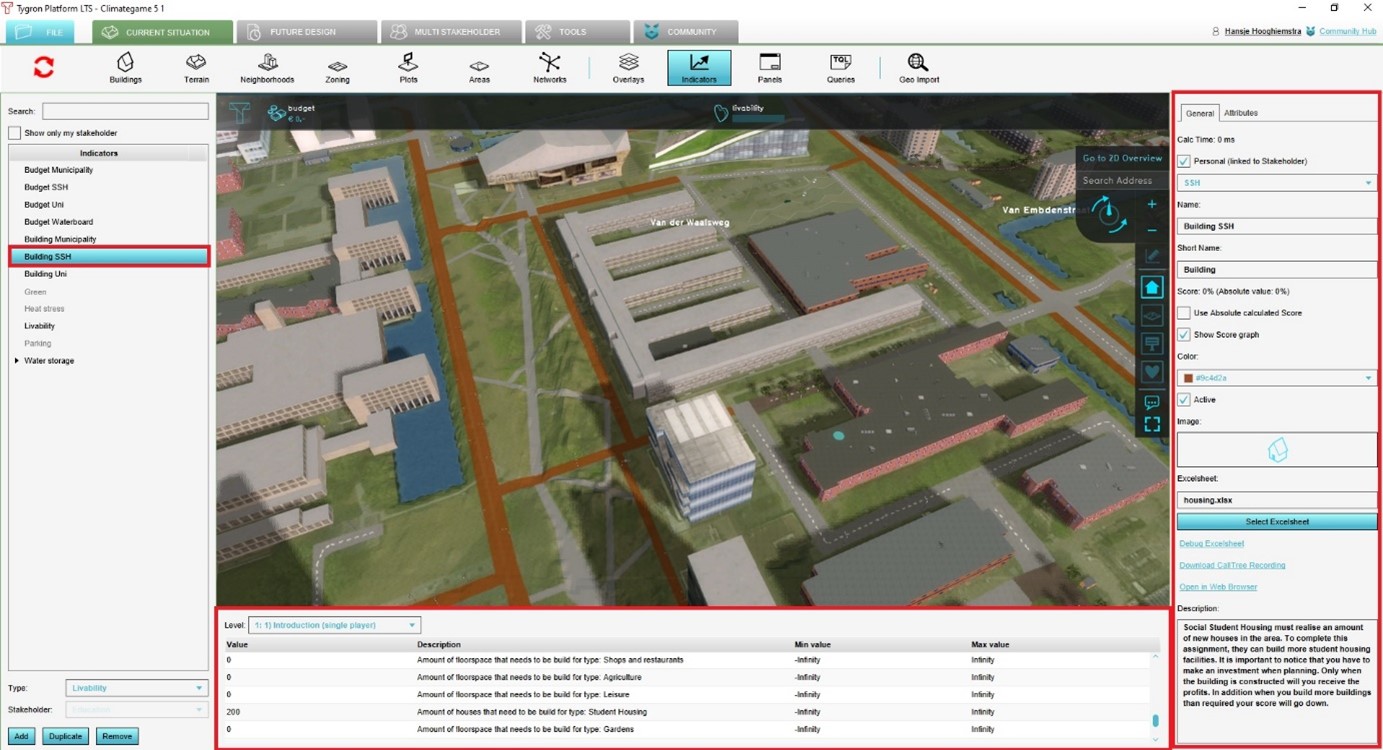Open the Level dropdown selector

coord(334,625)
